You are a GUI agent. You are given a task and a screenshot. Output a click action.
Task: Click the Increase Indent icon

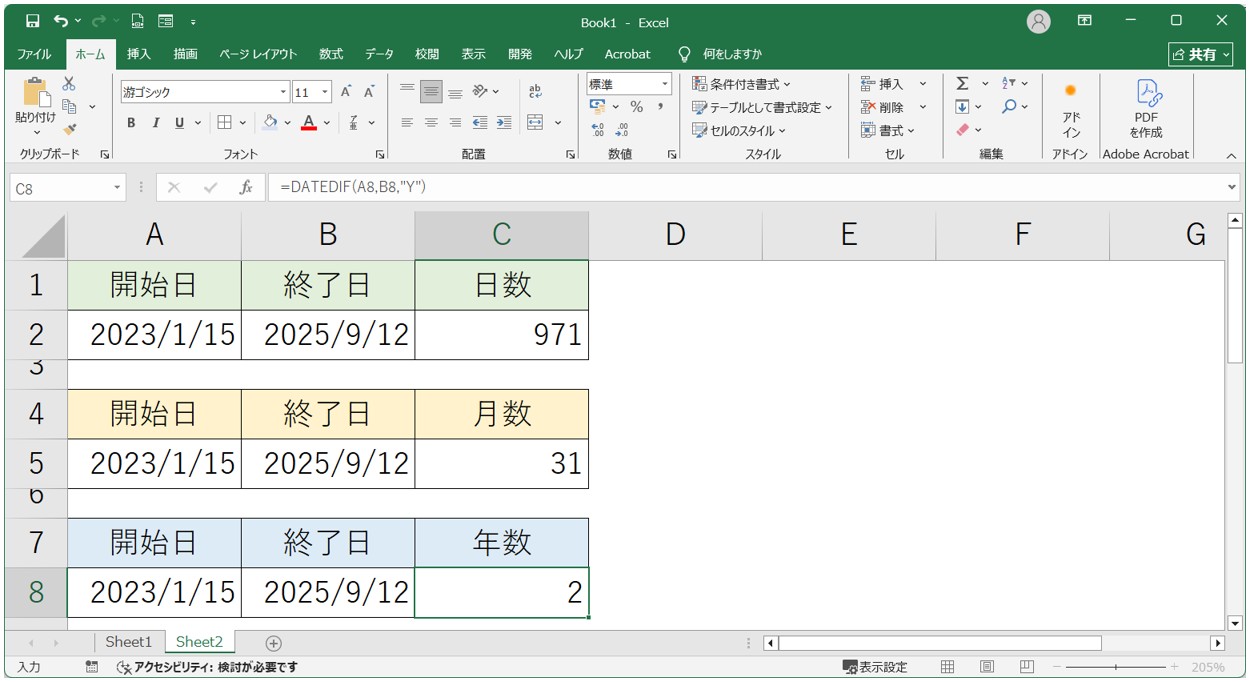click(x=504, y=122)
